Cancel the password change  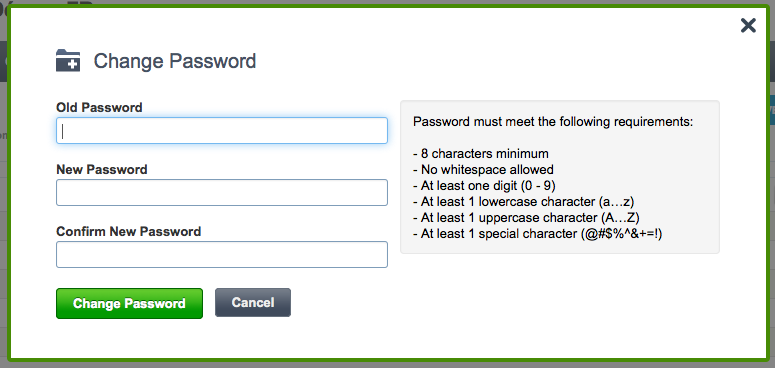point(253,303)
